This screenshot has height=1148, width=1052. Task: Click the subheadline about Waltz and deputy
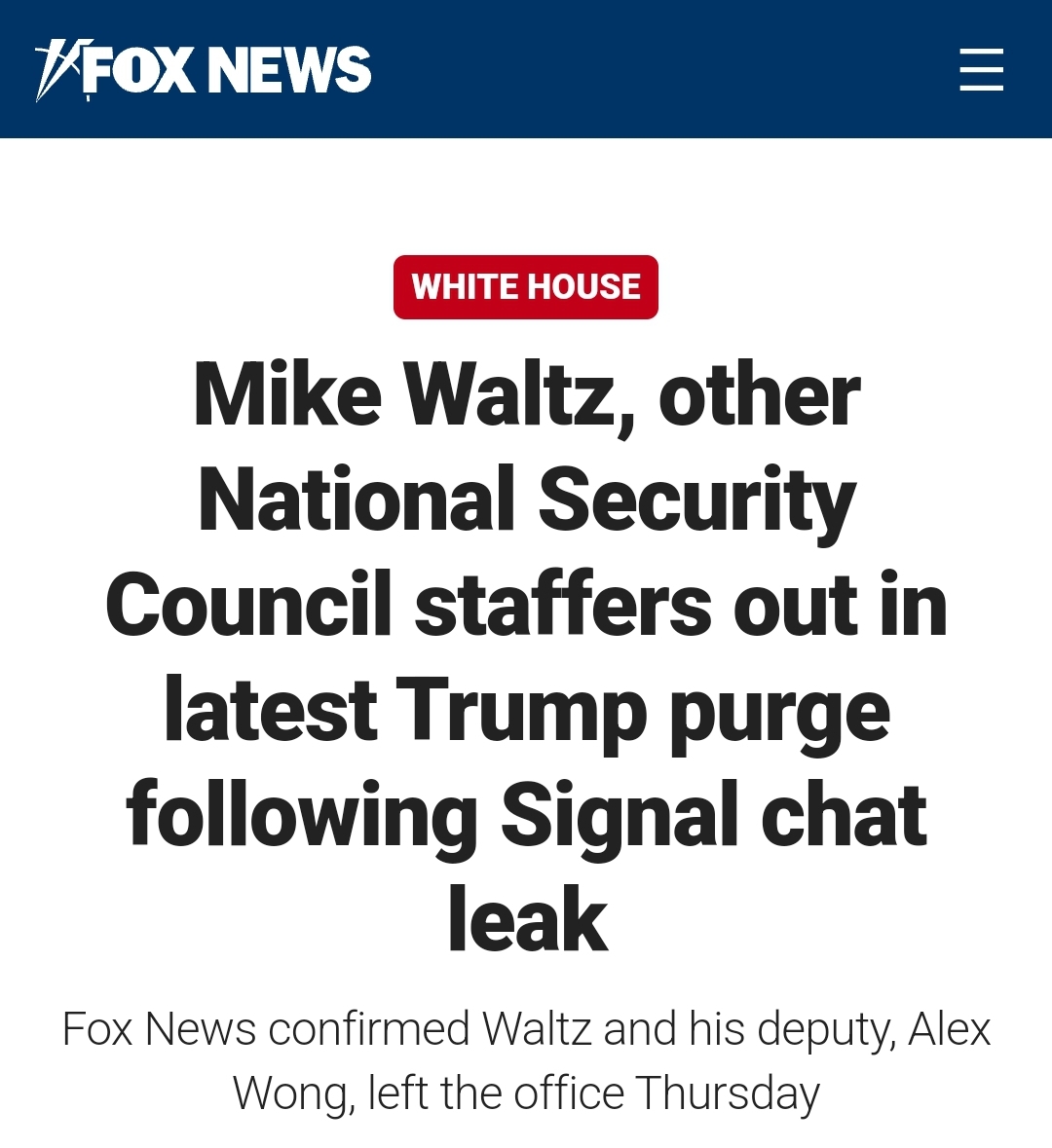click(526, 1061)
